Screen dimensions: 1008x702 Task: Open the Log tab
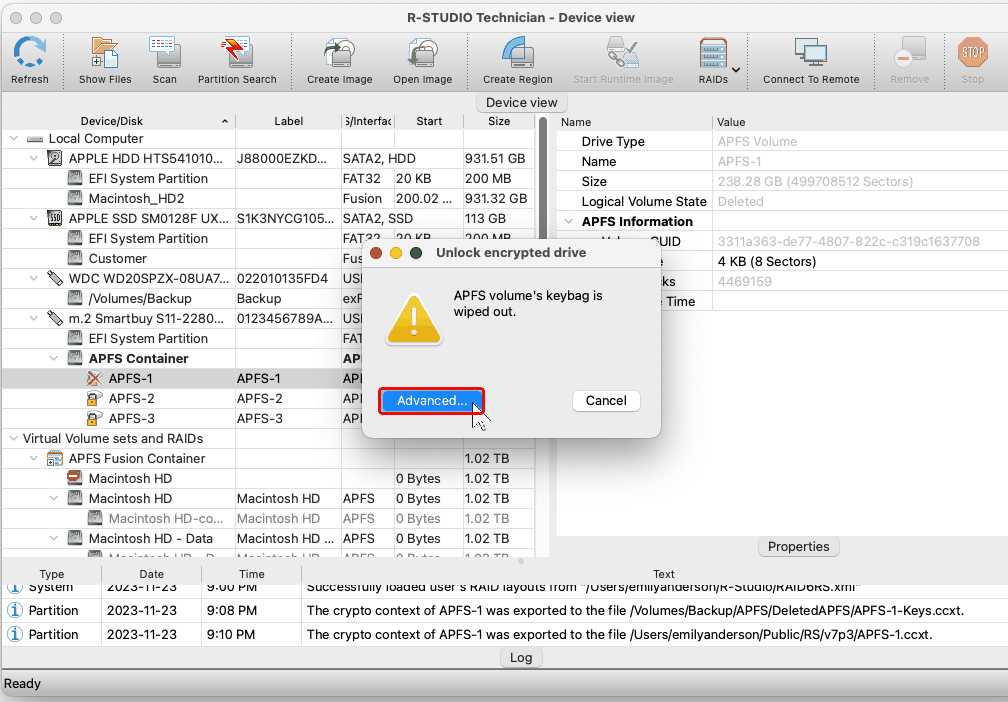click(x=521, y=658)
